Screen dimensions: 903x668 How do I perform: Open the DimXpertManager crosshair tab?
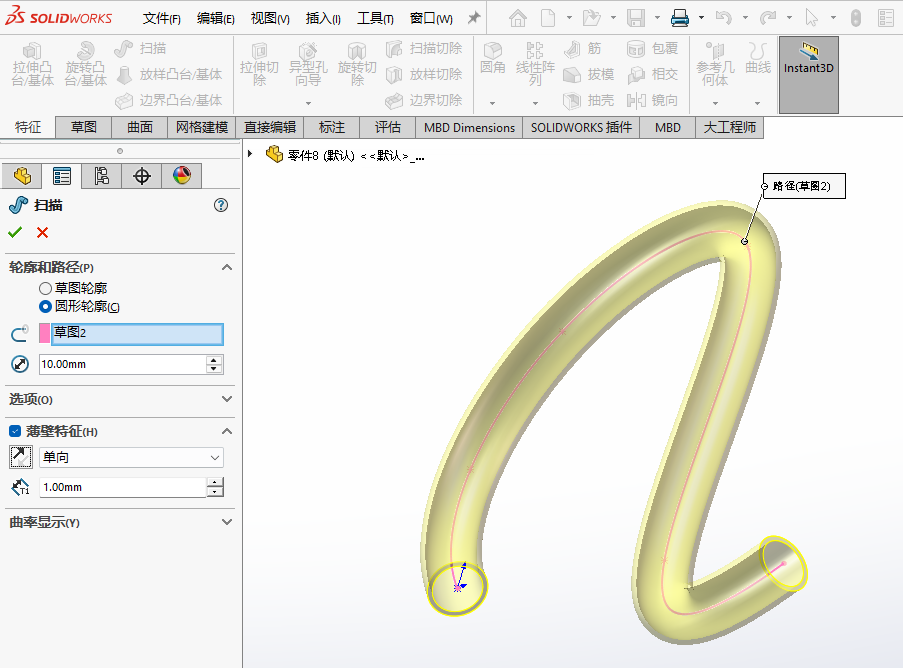tap(142, 176)
